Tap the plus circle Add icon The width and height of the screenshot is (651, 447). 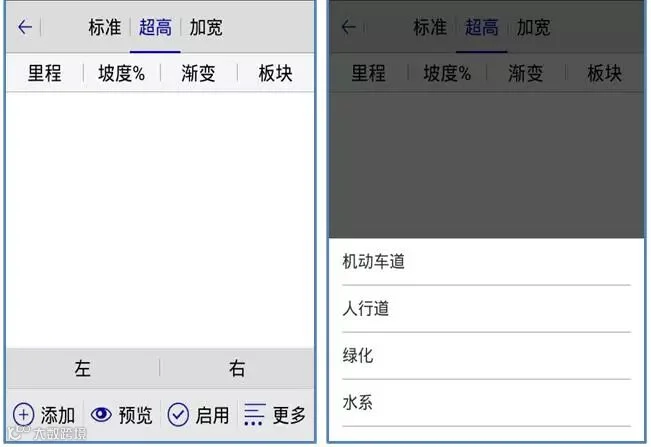pyautogui.click(x=24, y=415)
